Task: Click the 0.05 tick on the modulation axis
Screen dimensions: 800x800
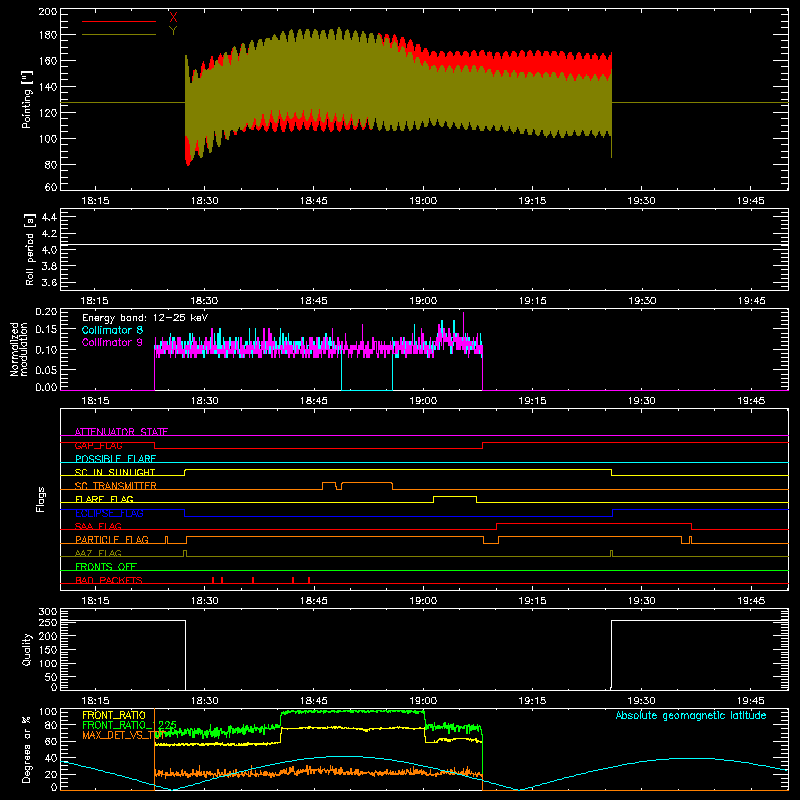Action: pos(46,369)
